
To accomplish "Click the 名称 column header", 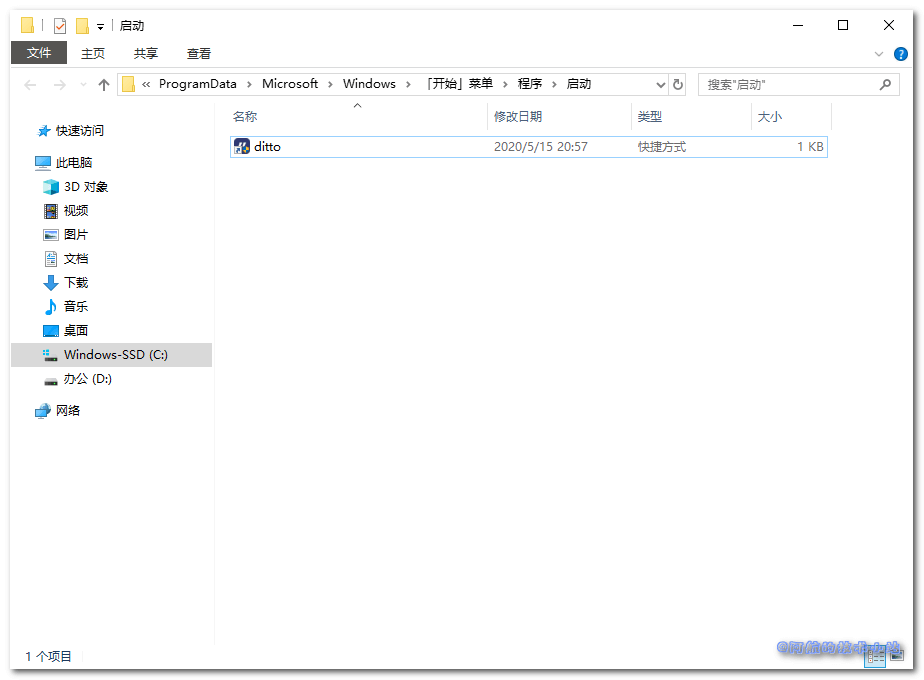I will (x=245, y=117).
